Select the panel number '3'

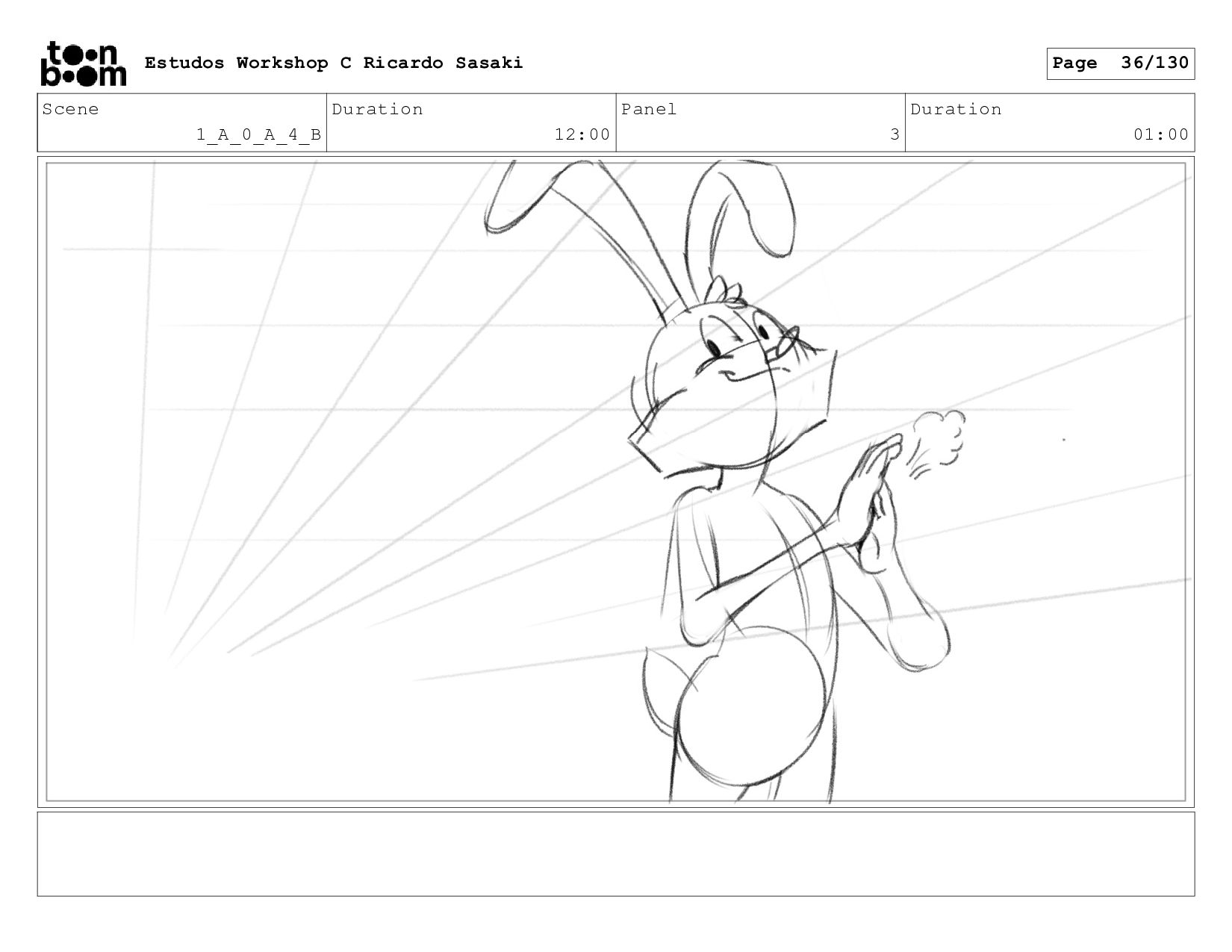[895, 134]
